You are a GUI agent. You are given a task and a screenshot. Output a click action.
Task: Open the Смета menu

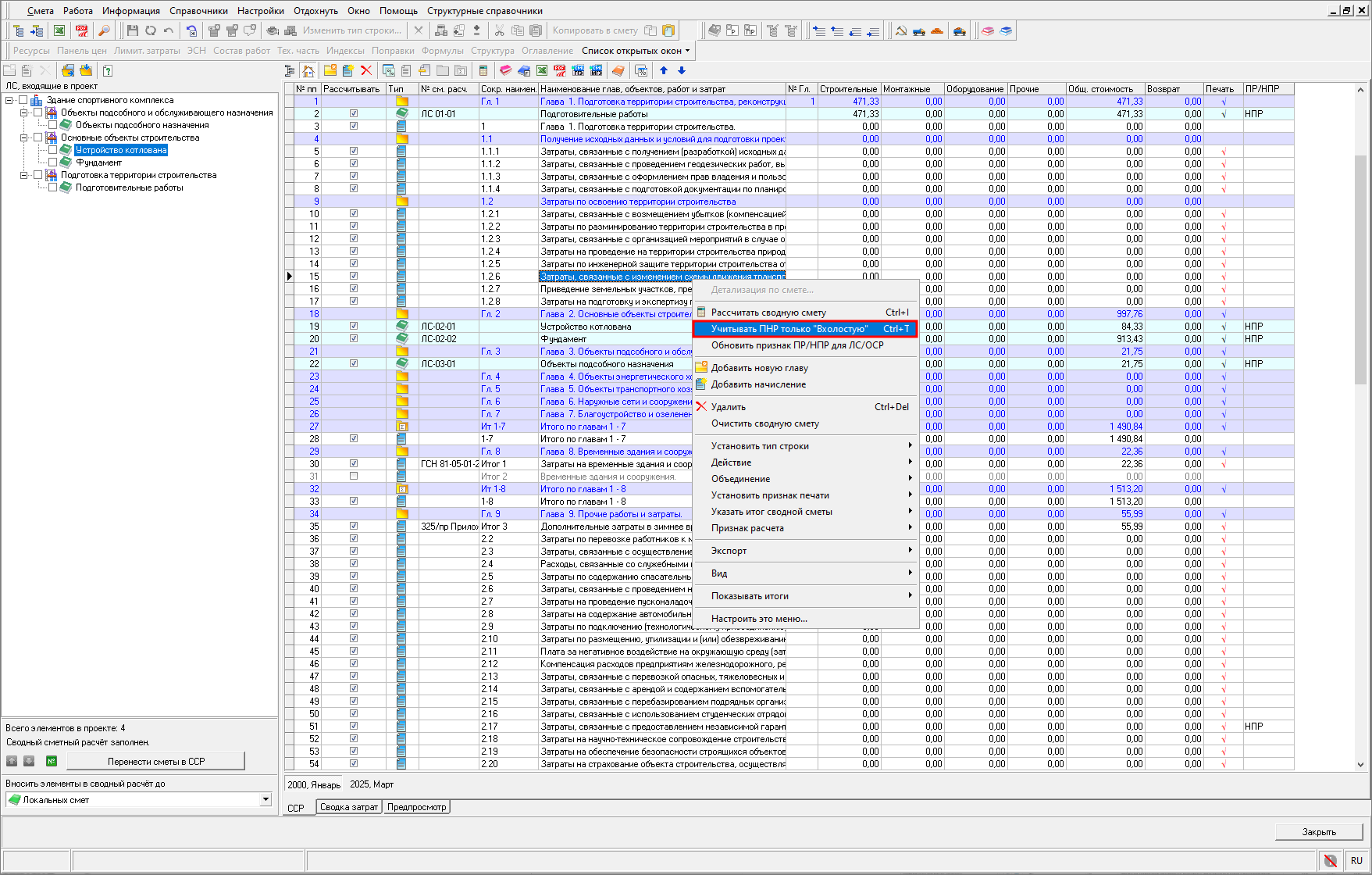click(x=41, y=11)
